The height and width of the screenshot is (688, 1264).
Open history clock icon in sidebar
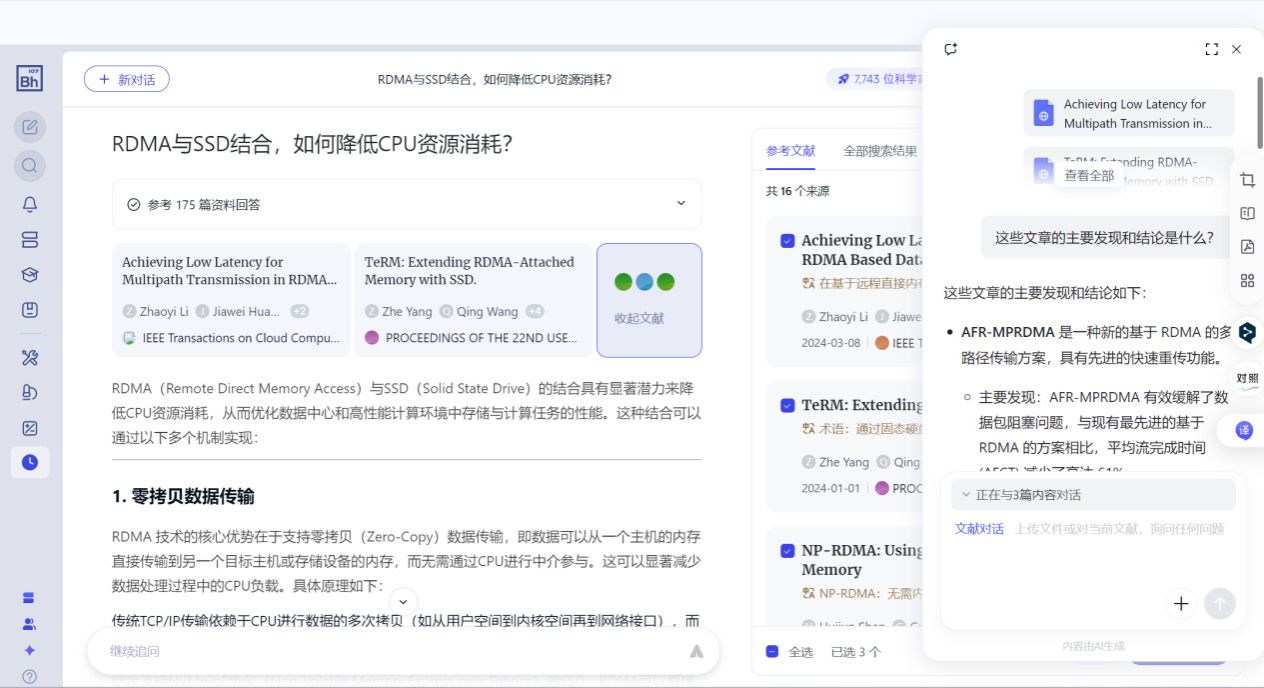30,462
